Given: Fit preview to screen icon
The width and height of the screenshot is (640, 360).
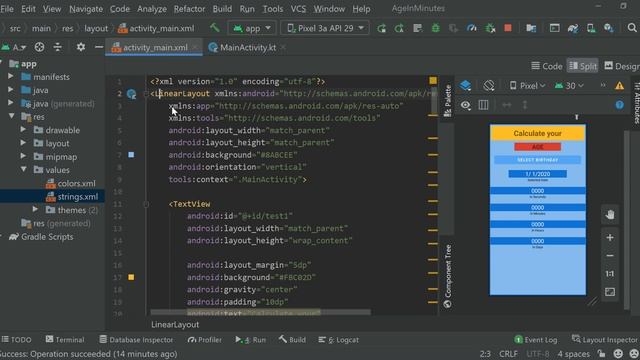Looking at the screenshot, I should (x=610, y=292).
